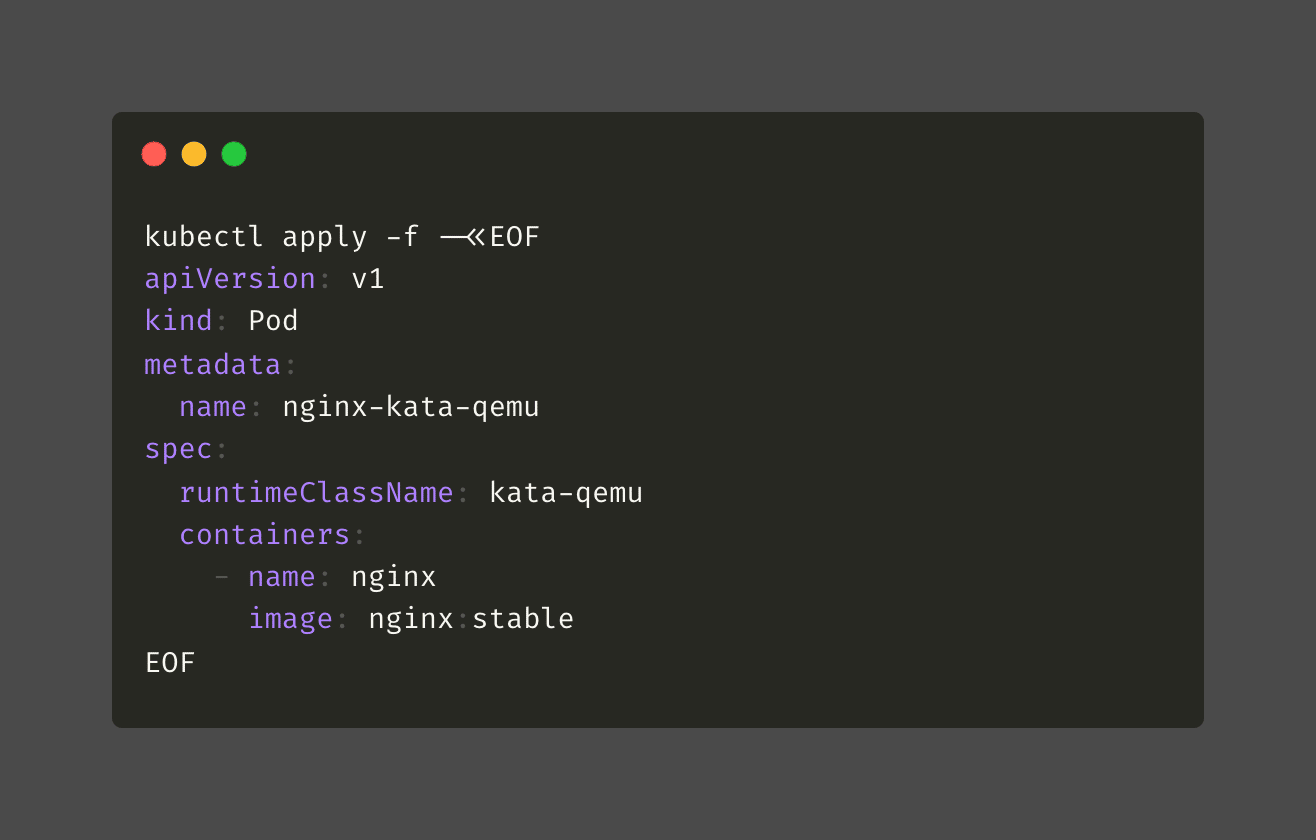This screenshot has height=840, width=1316.
Task: Click the green maximize dot
Action: tap(234, 154)
